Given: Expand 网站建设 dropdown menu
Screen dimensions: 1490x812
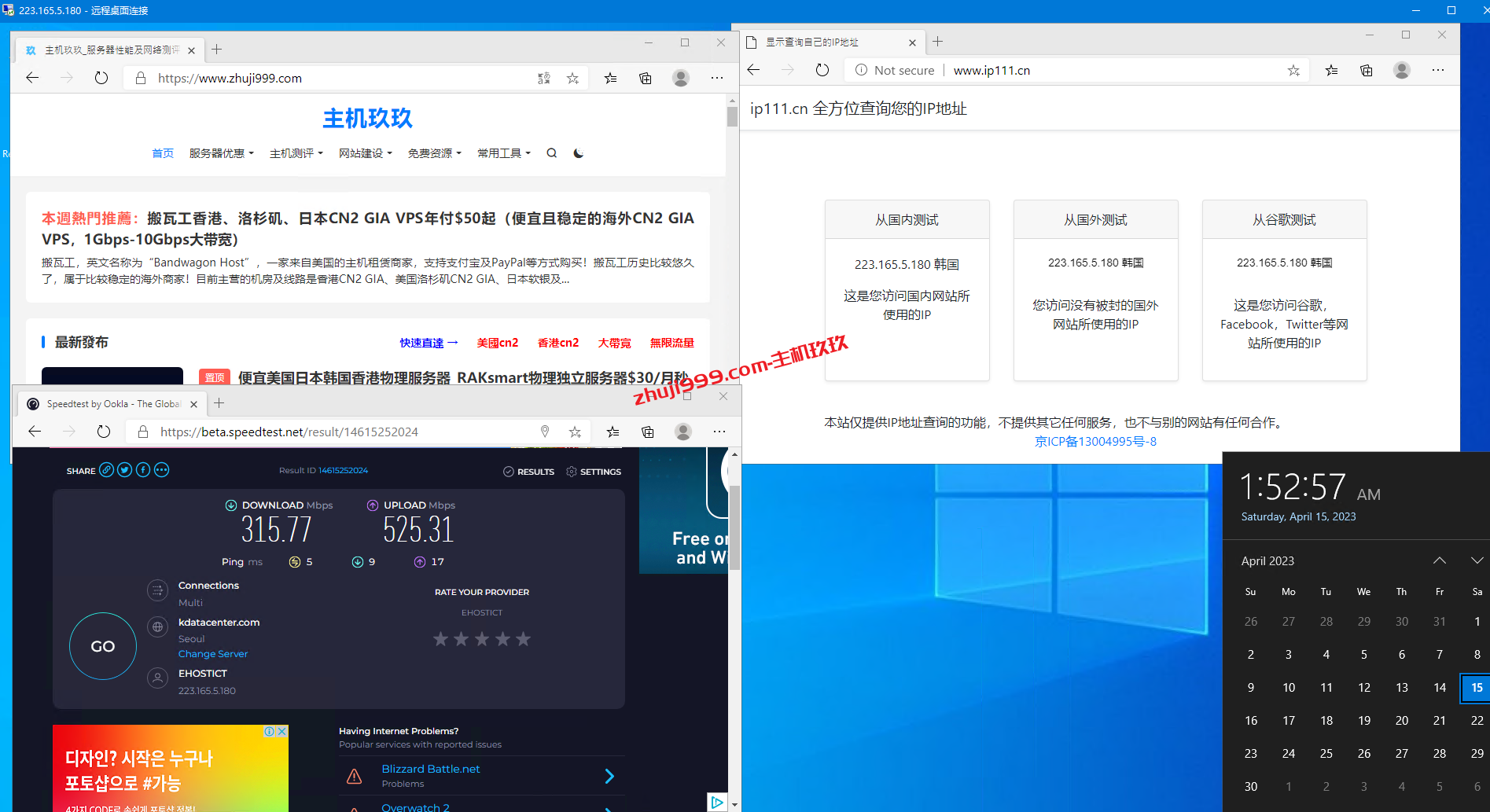Looking at the screenshot, I should (365, 153).
